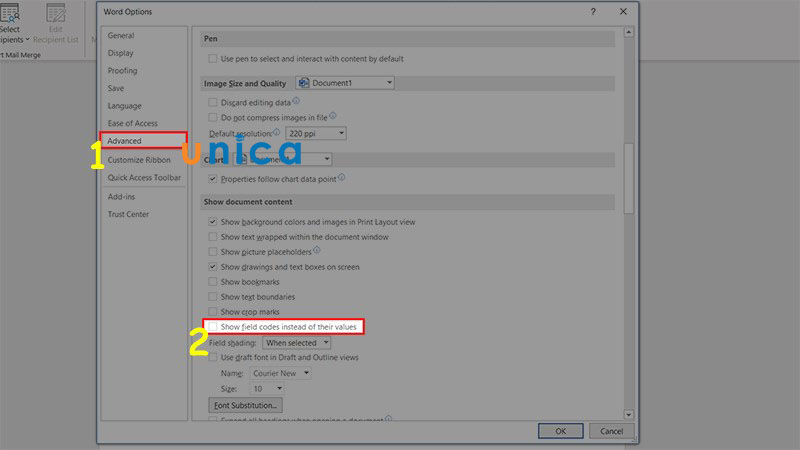
Task: Check Discard editing data
Action: [x=213, y=103]
